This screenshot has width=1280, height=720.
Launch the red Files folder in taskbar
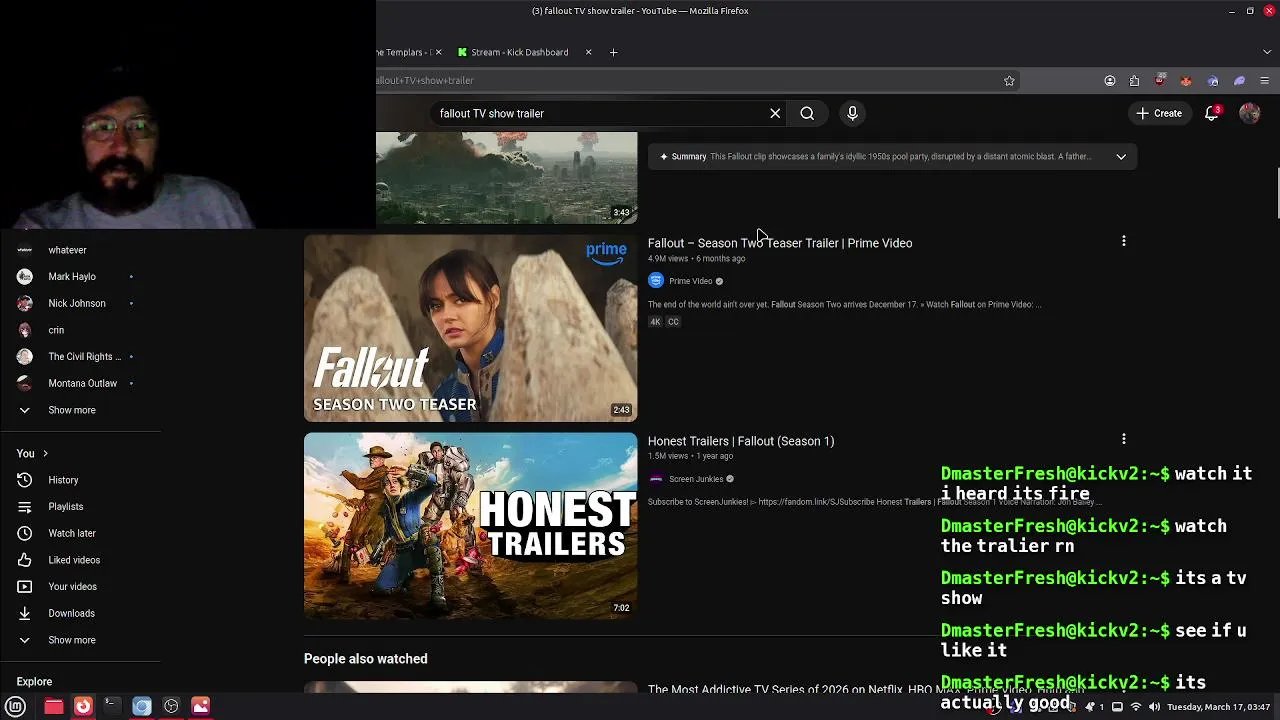tap(54, 706)
